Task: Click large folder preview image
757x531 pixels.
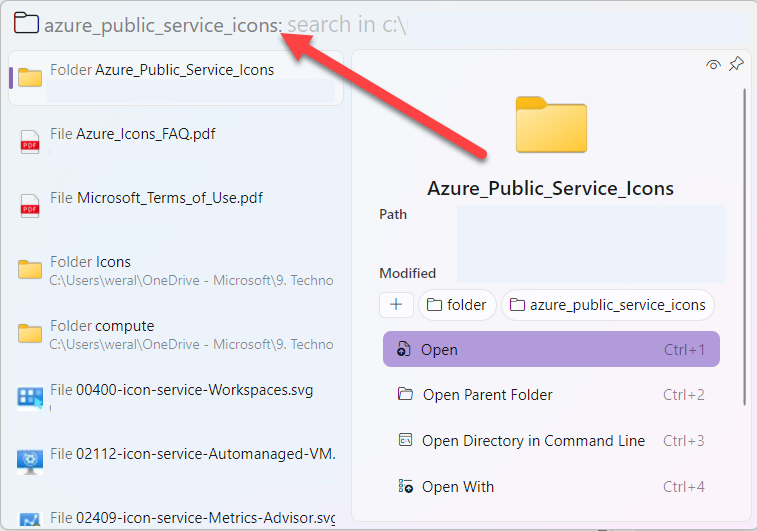Action: coord(551,125)
